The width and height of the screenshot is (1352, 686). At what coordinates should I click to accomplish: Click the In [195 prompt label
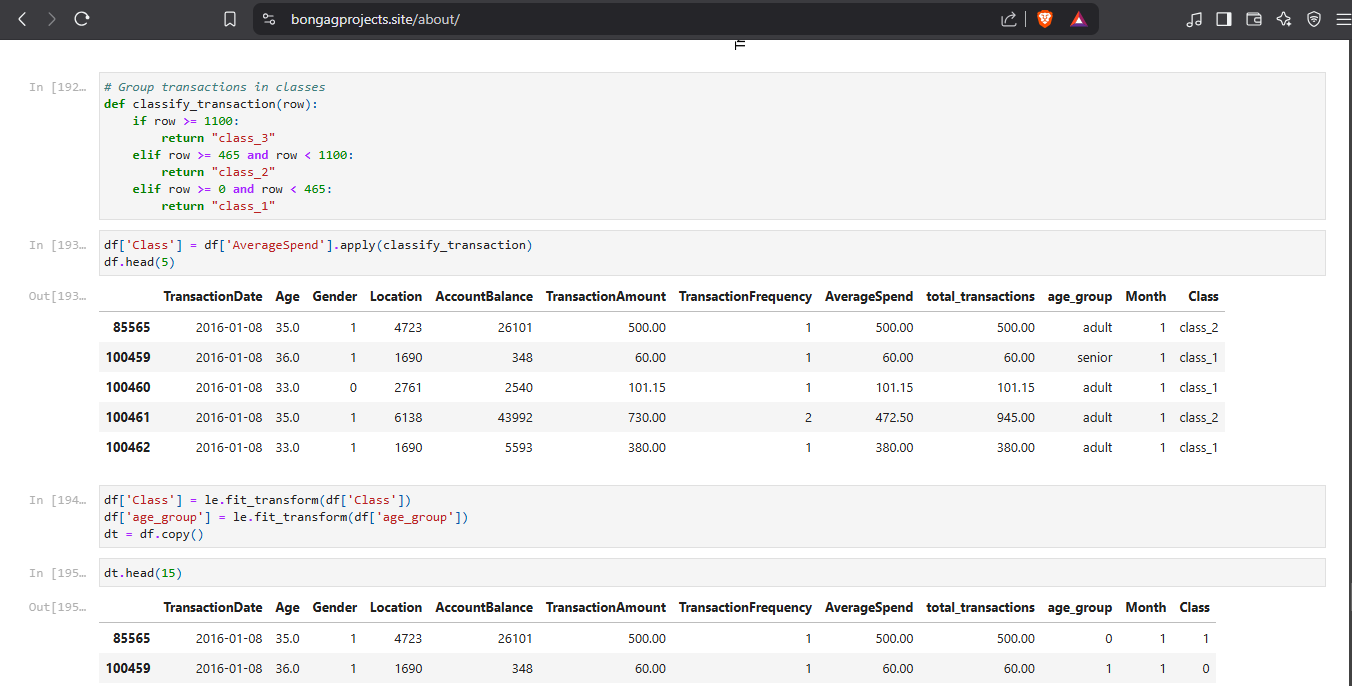pos(57,573)
